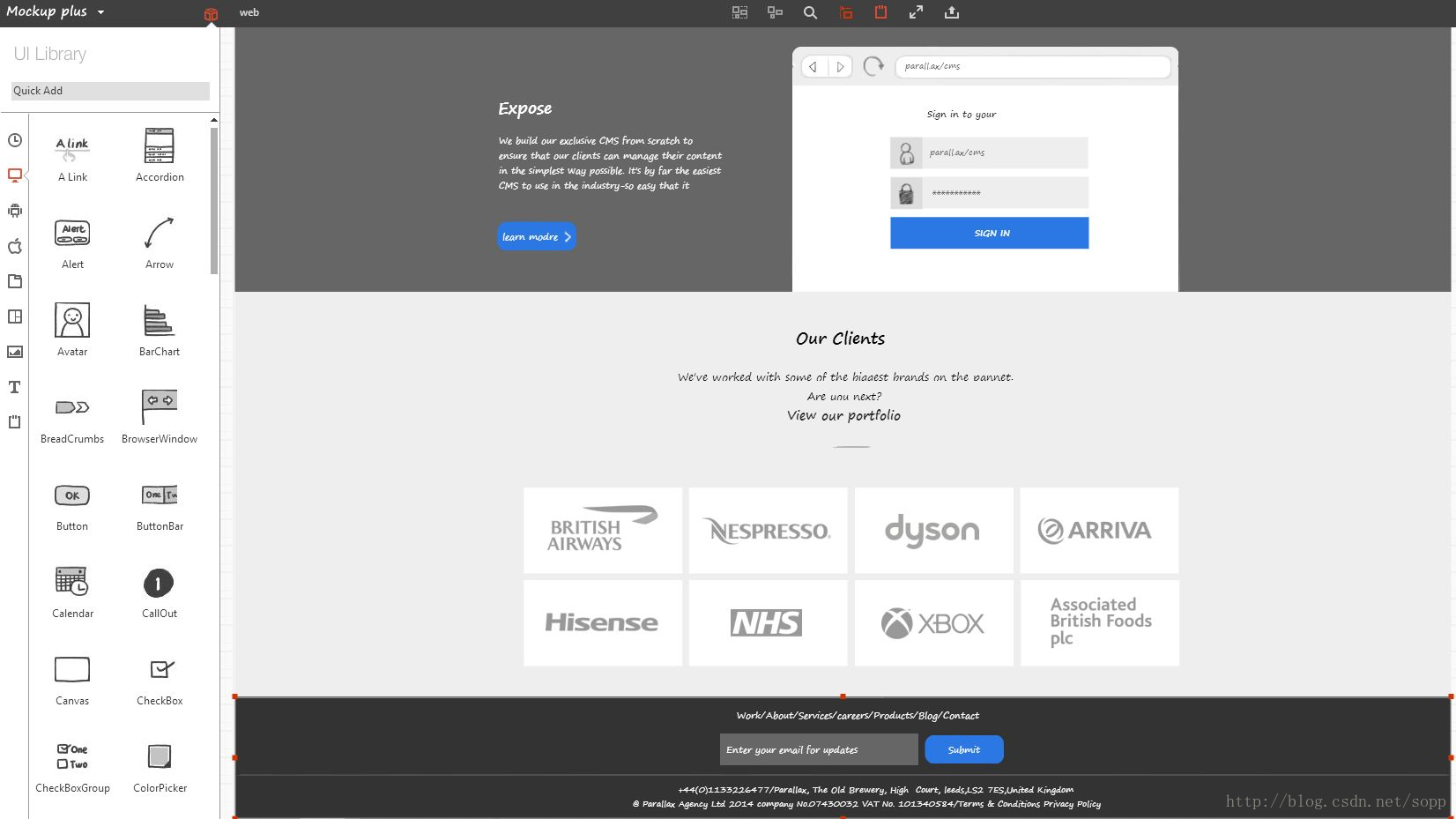This screenshot has width=1456, height=819.
Task: Select the image components category icon
Action: coord(15,352)
